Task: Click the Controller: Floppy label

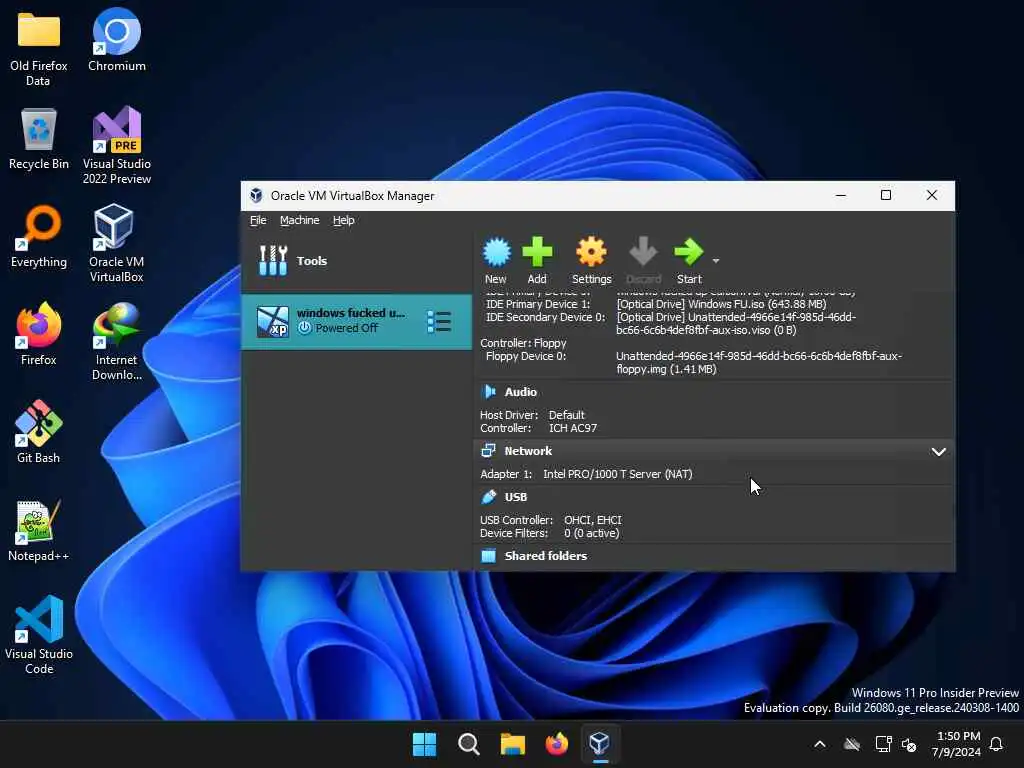Action: click(523, 343)
